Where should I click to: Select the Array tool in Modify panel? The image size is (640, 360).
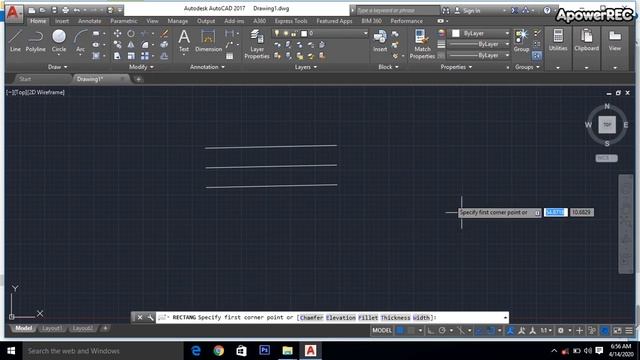pyautogui.click(x=145, y=56)
